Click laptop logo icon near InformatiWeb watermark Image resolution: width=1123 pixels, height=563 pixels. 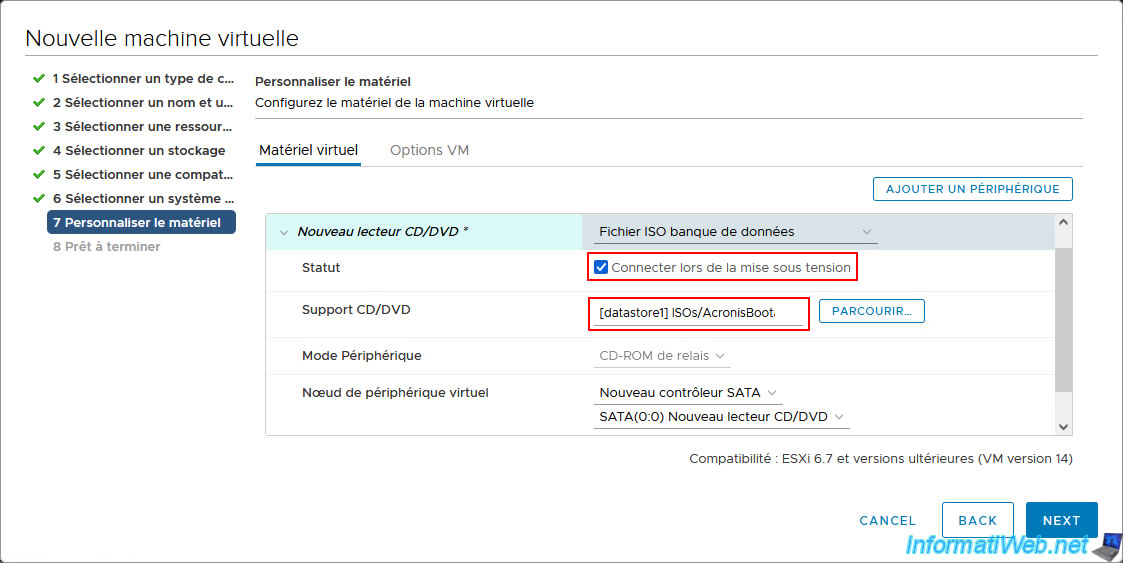pyautogui.click(x=1107, y=547)
